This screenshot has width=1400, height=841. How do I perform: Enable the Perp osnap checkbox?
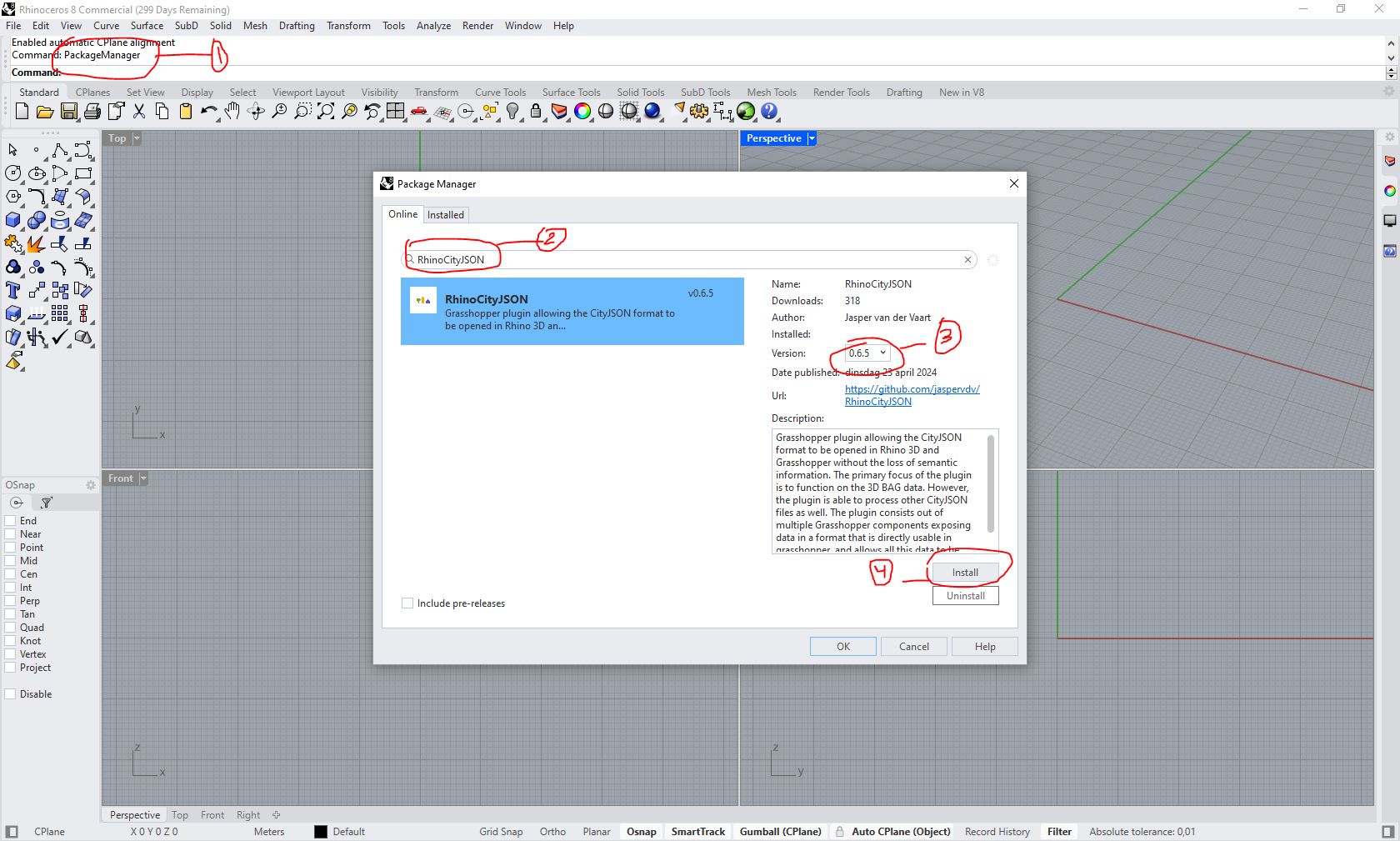pyautogui.click(x=11, y=600)
